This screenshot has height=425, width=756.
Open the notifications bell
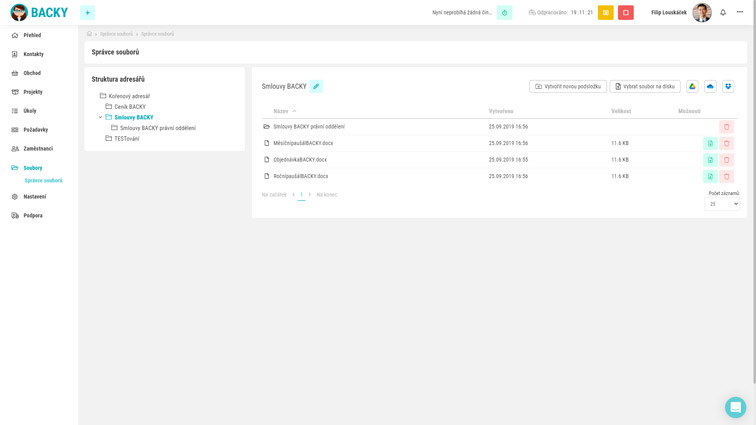pyautogui.click(x=723, y=13)
